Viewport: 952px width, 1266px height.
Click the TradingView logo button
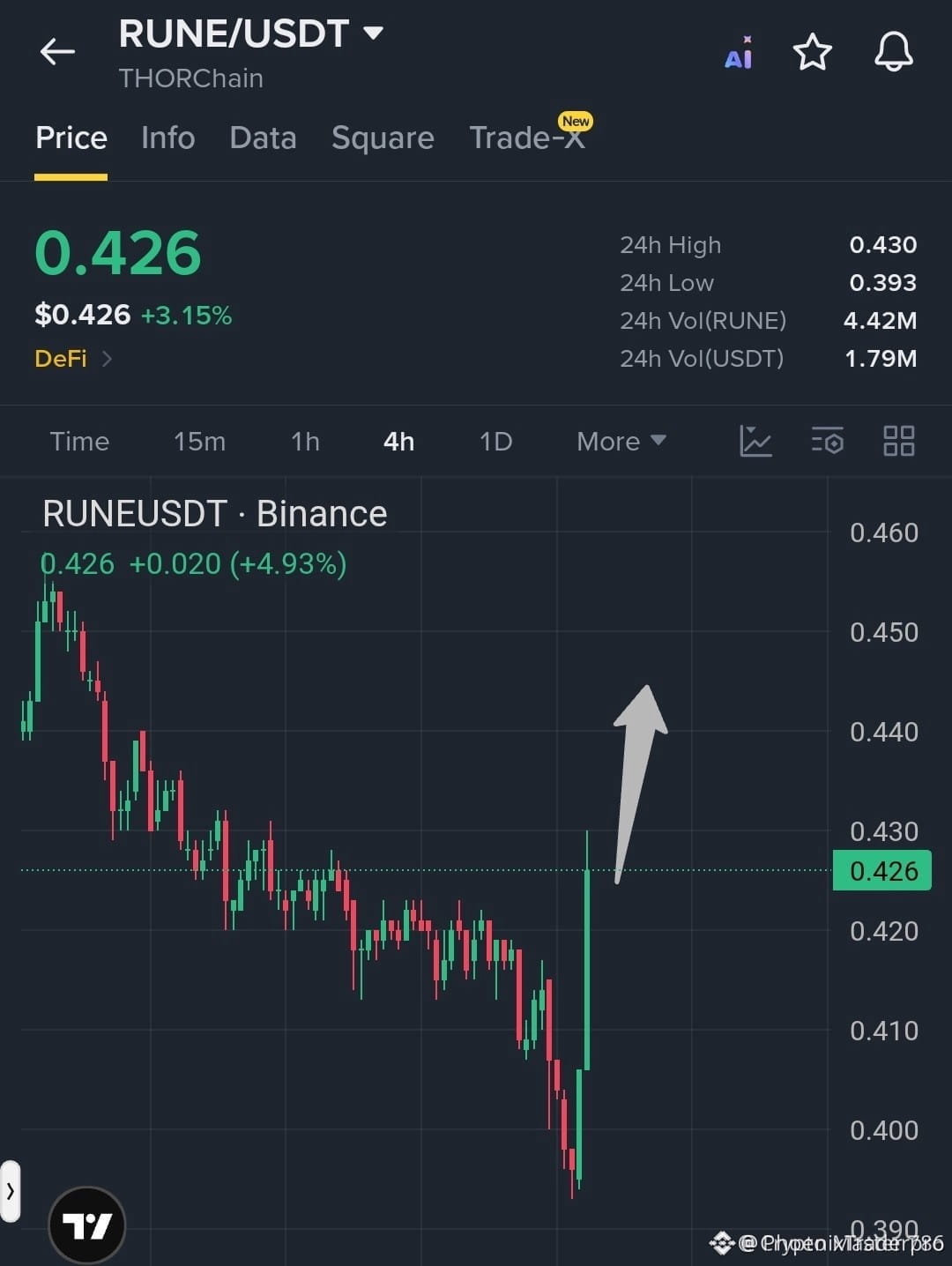tap(87, 1225)
